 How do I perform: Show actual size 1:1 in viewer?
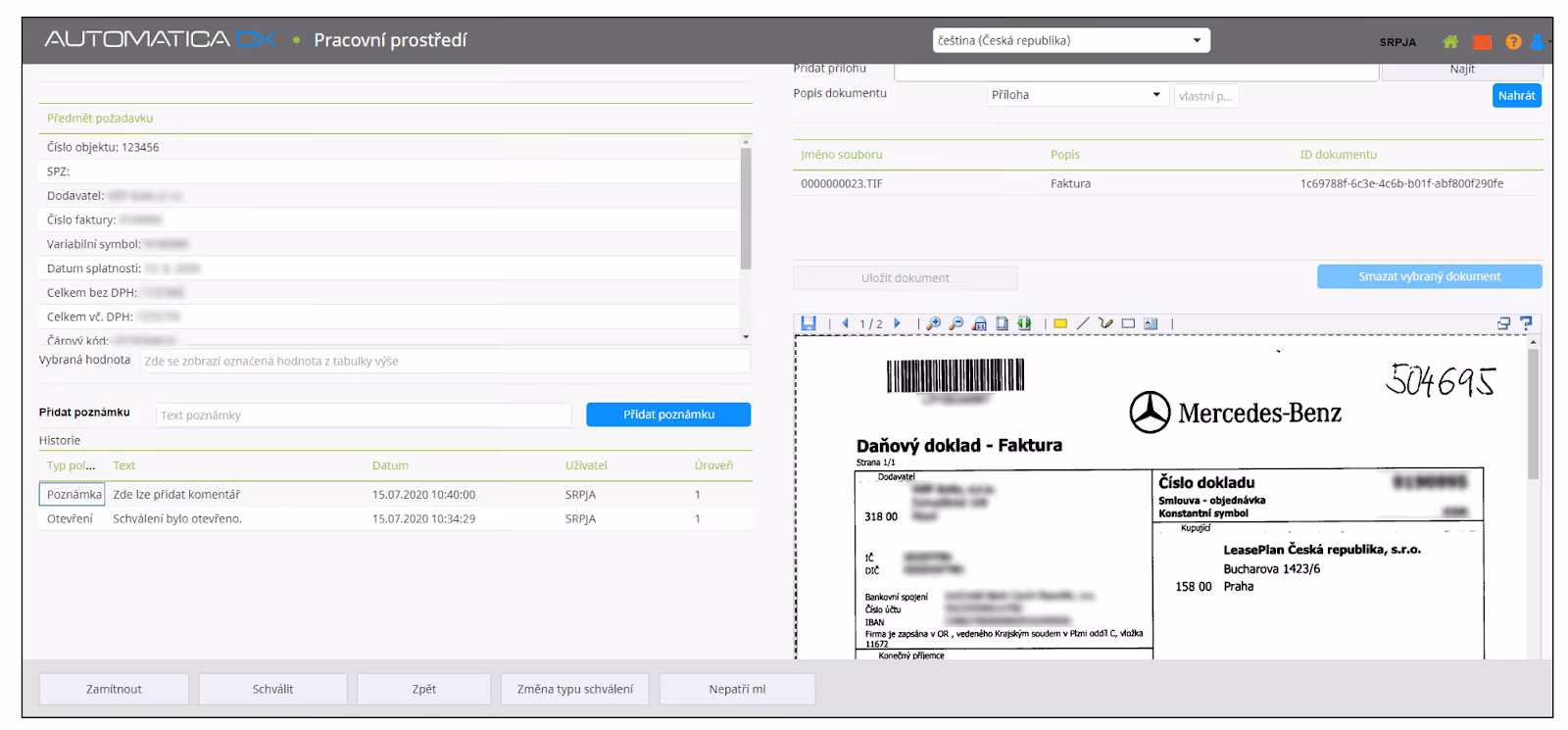pyautogui.click(x=979, y=323)
